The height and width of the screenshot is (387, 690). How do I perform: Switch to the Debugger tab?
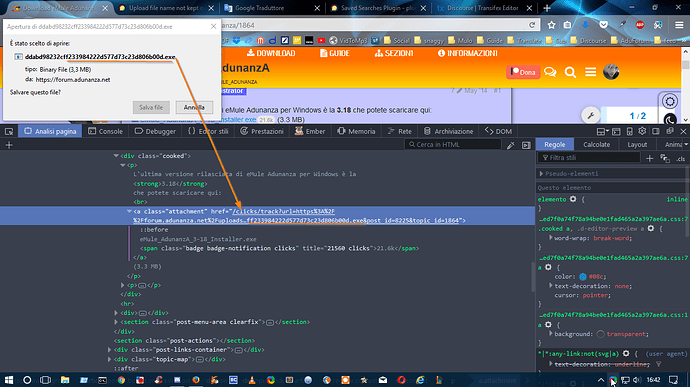point(155,131)
